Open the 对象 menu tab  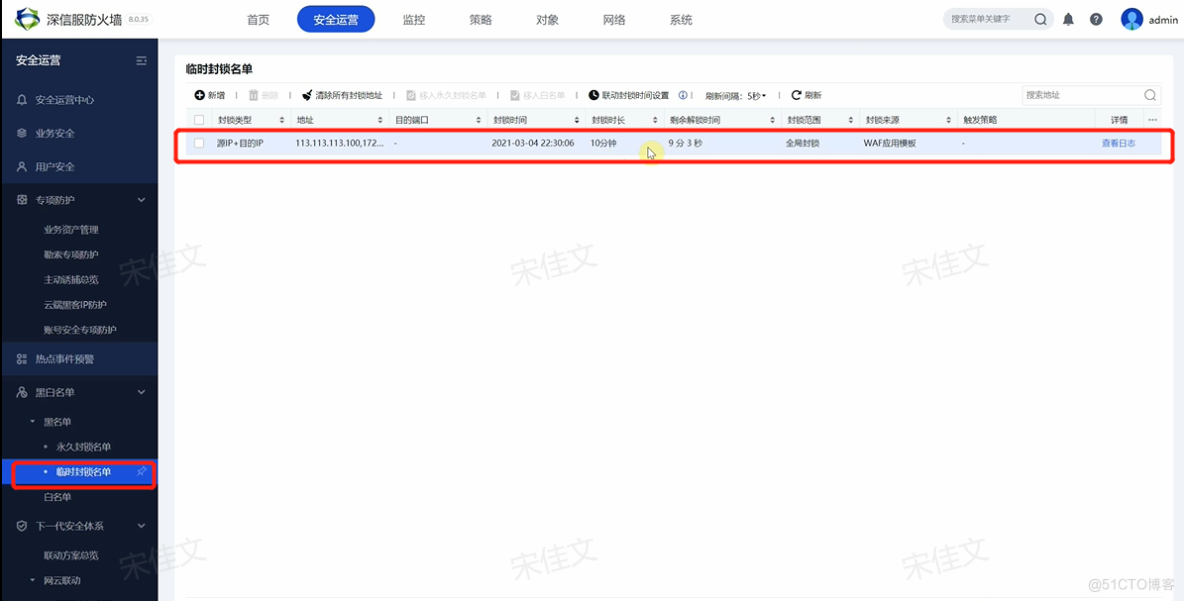[547, 18]
